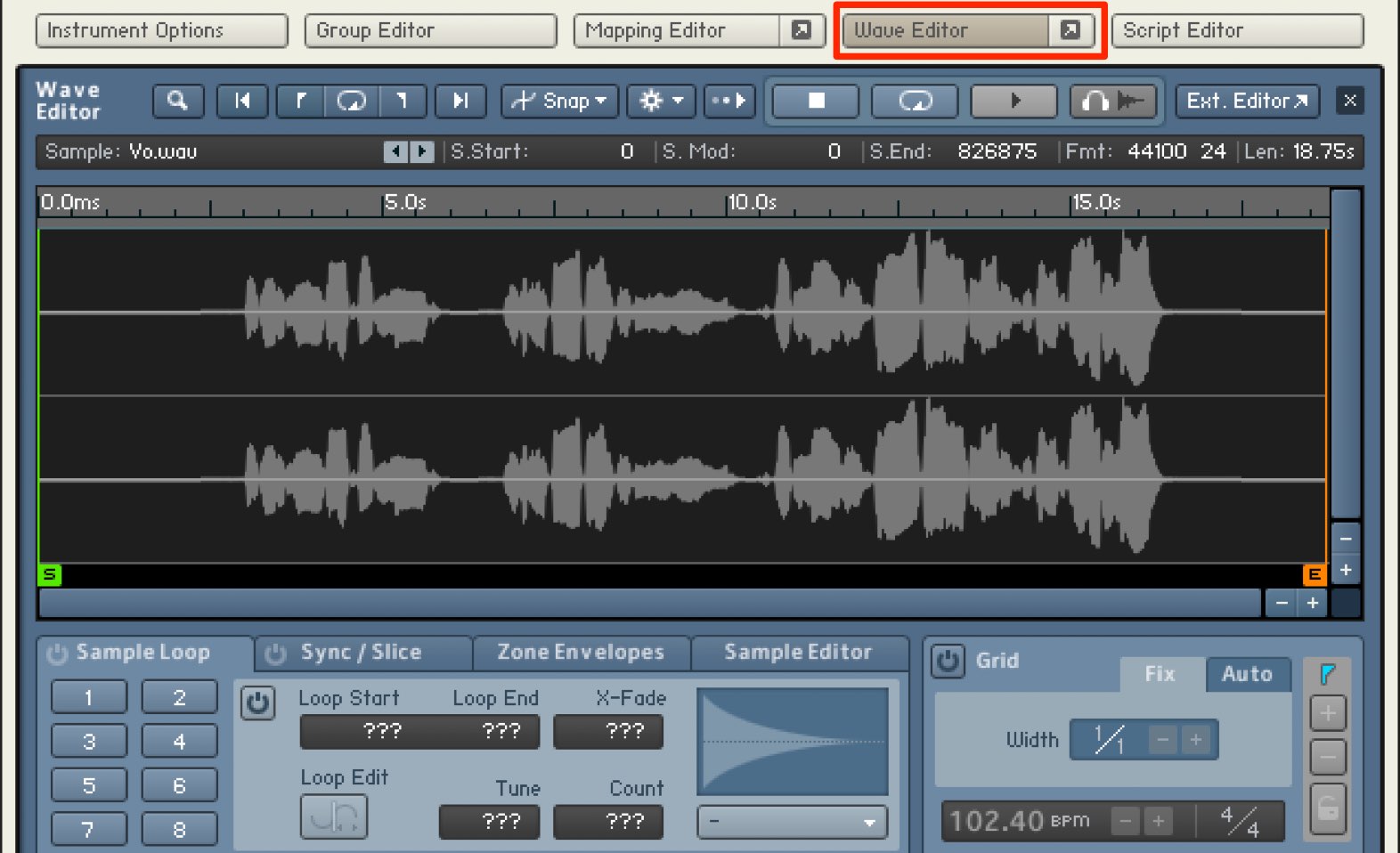Select loop slot 8

click(x=179, y=829)
